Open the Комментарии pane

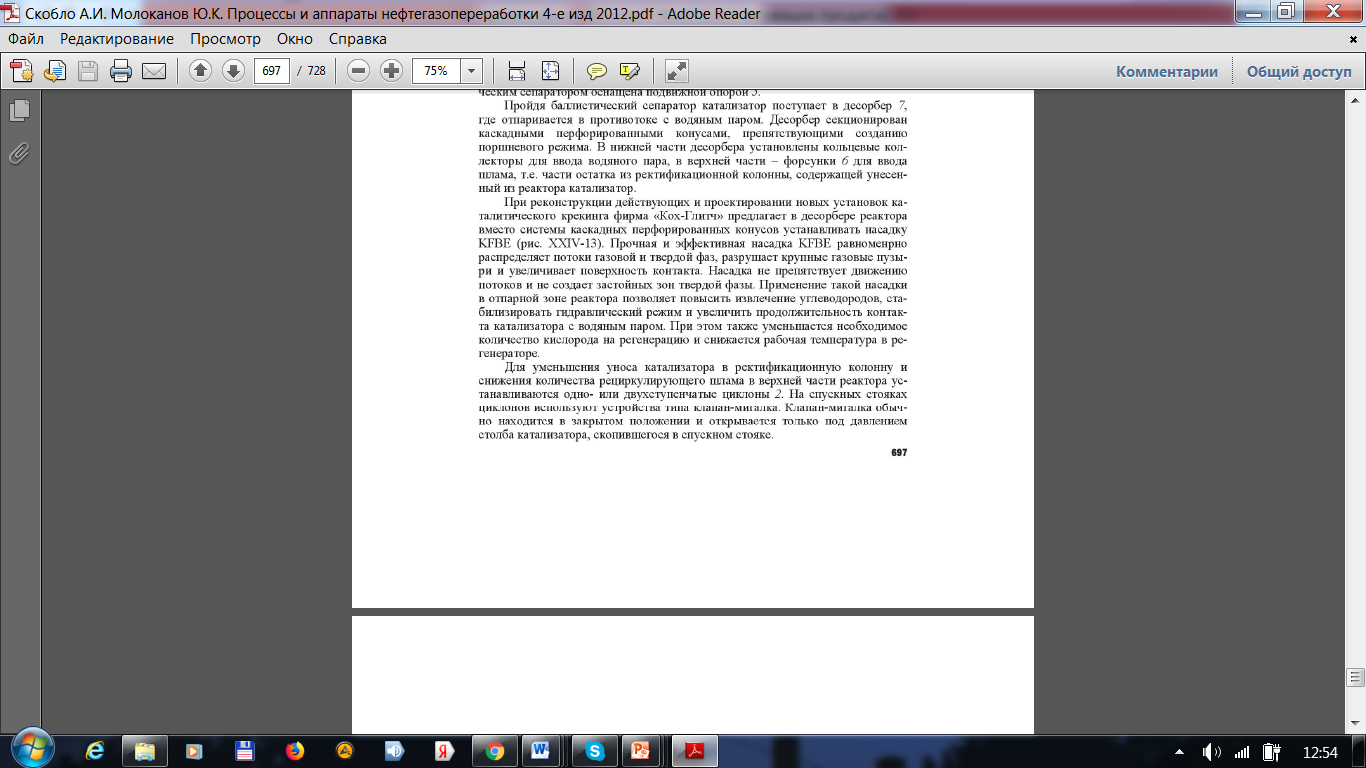[x=1167, y=72]
